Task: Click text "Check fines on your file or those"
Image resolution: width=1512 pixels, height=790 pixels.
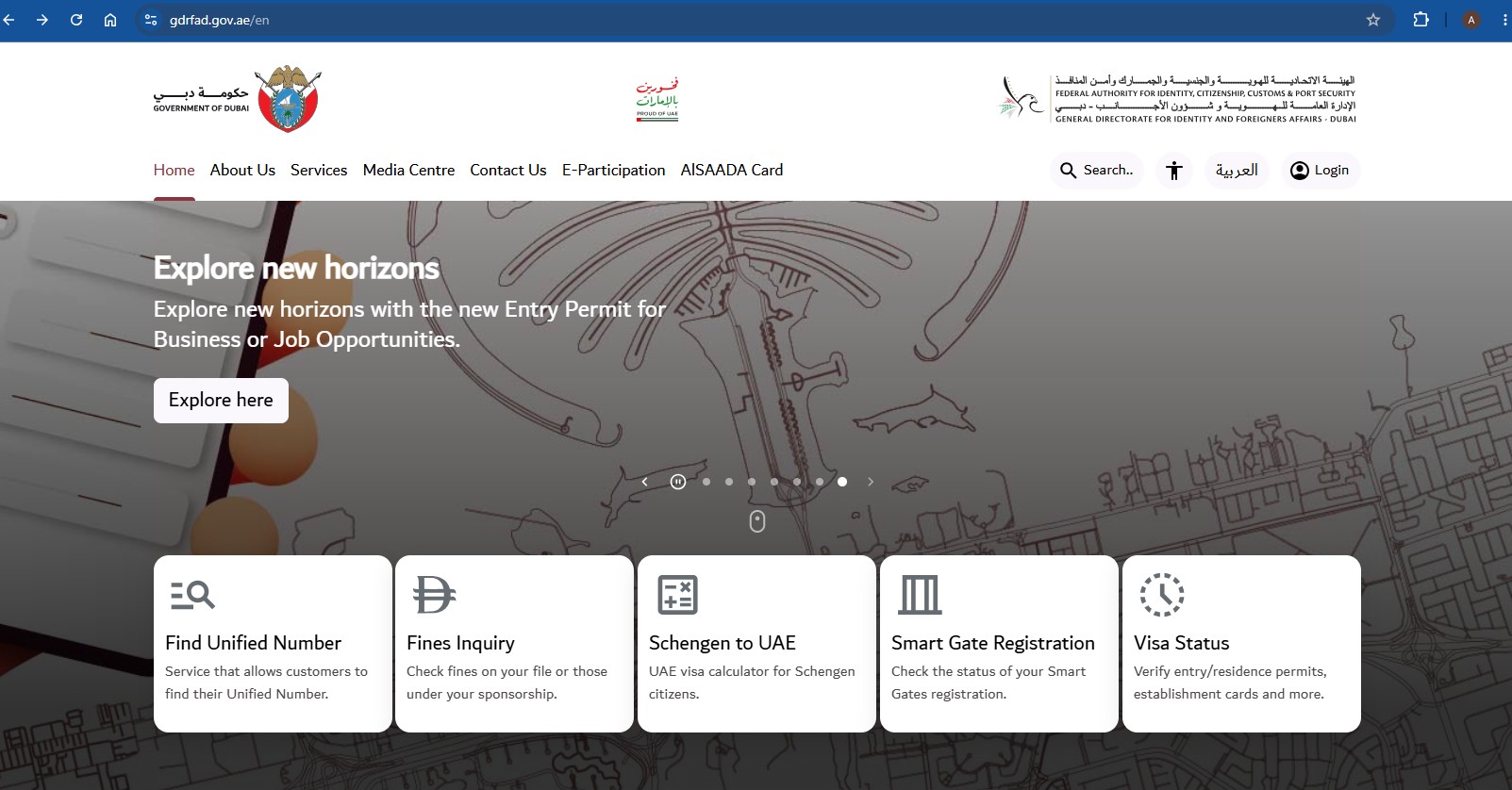Action: (x=507, y=671)
